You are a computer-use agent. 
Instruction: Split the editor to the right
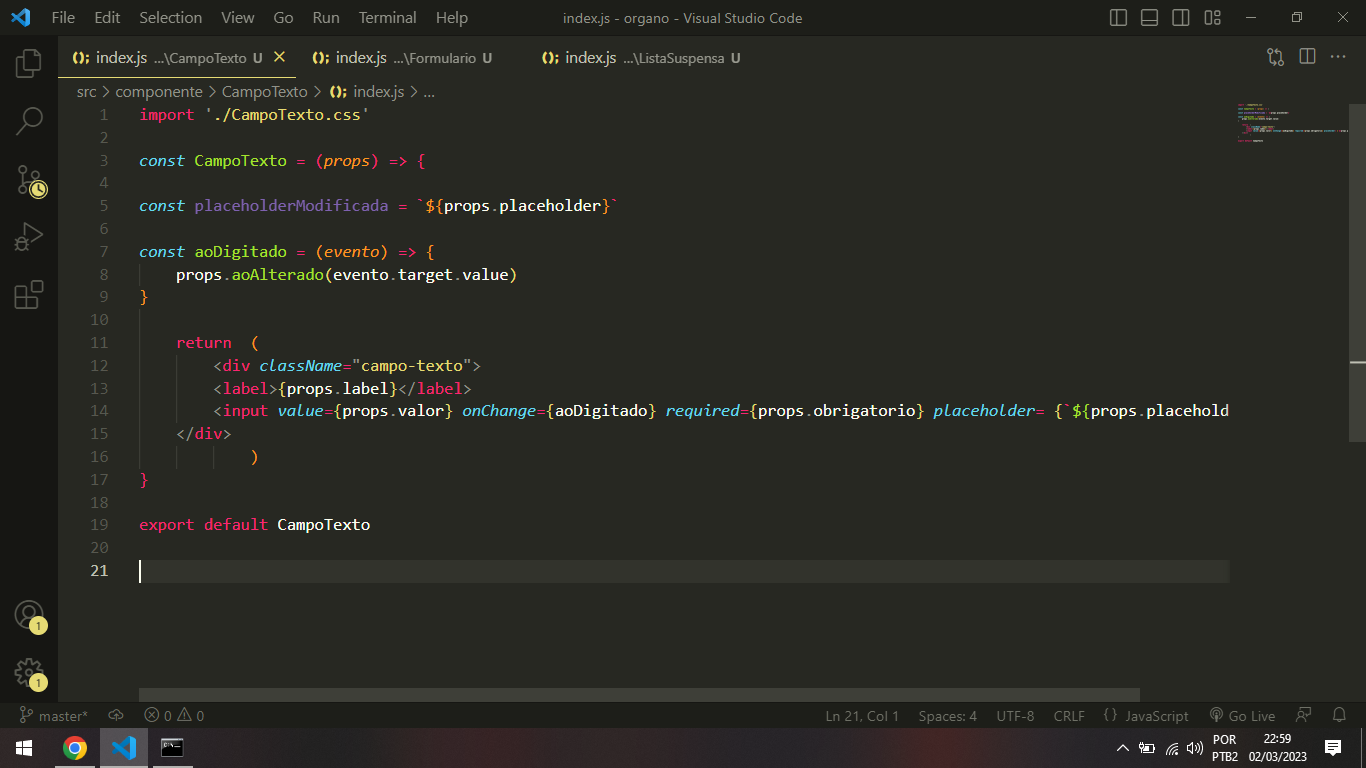[x=1307, y=57]
